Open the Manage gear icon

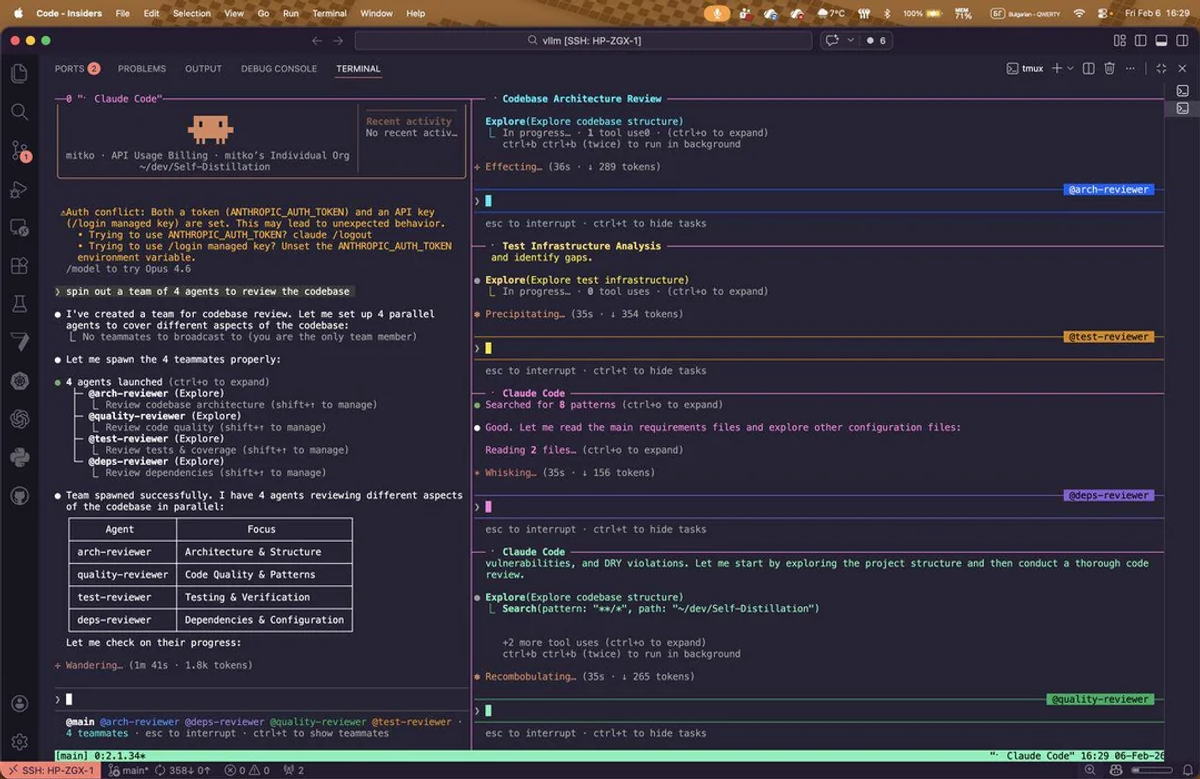pyautogui.click(x=19, y=742)
